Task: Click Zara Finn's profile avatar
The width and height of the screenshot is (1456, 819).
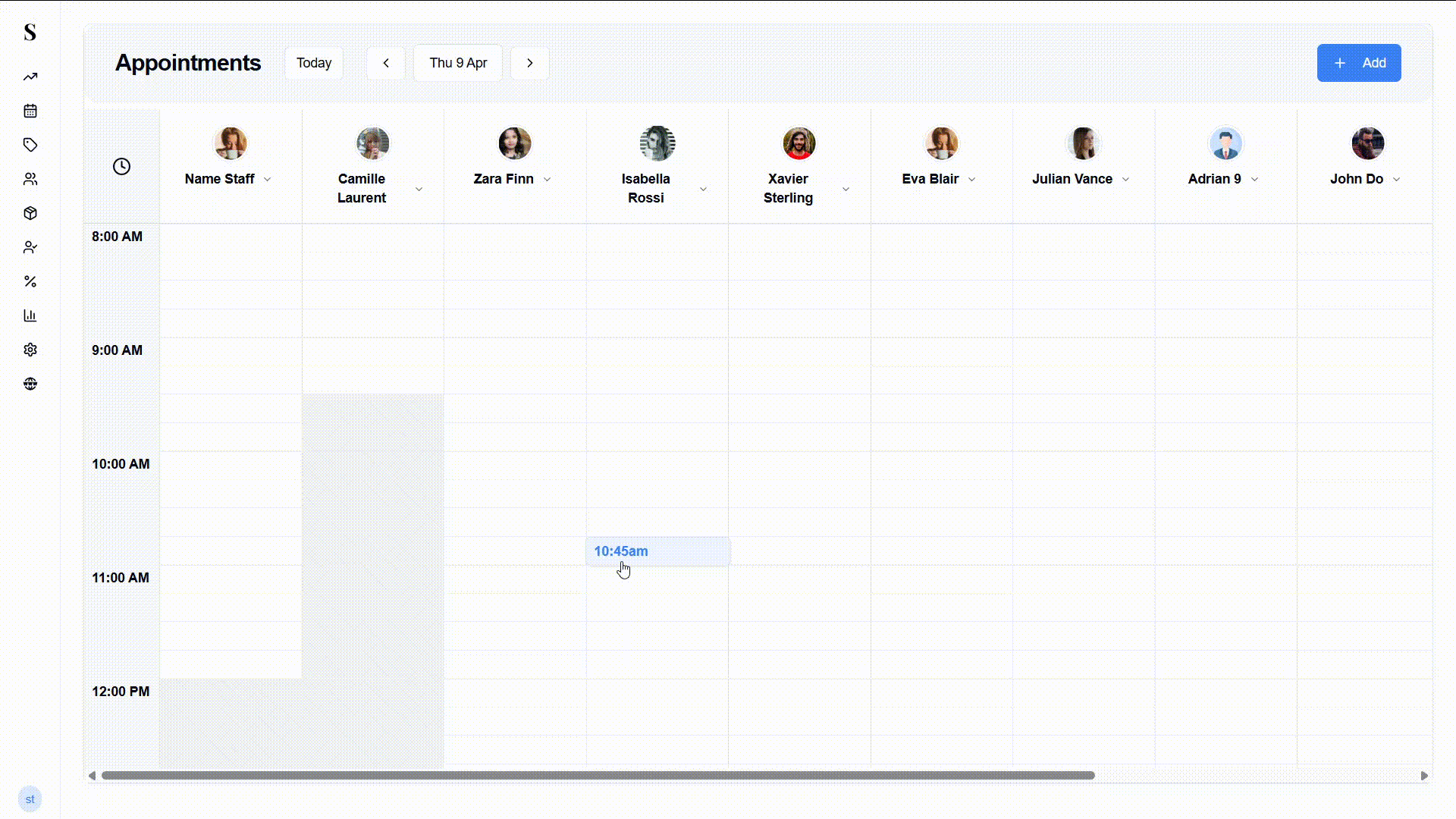Action: (514, 143)
